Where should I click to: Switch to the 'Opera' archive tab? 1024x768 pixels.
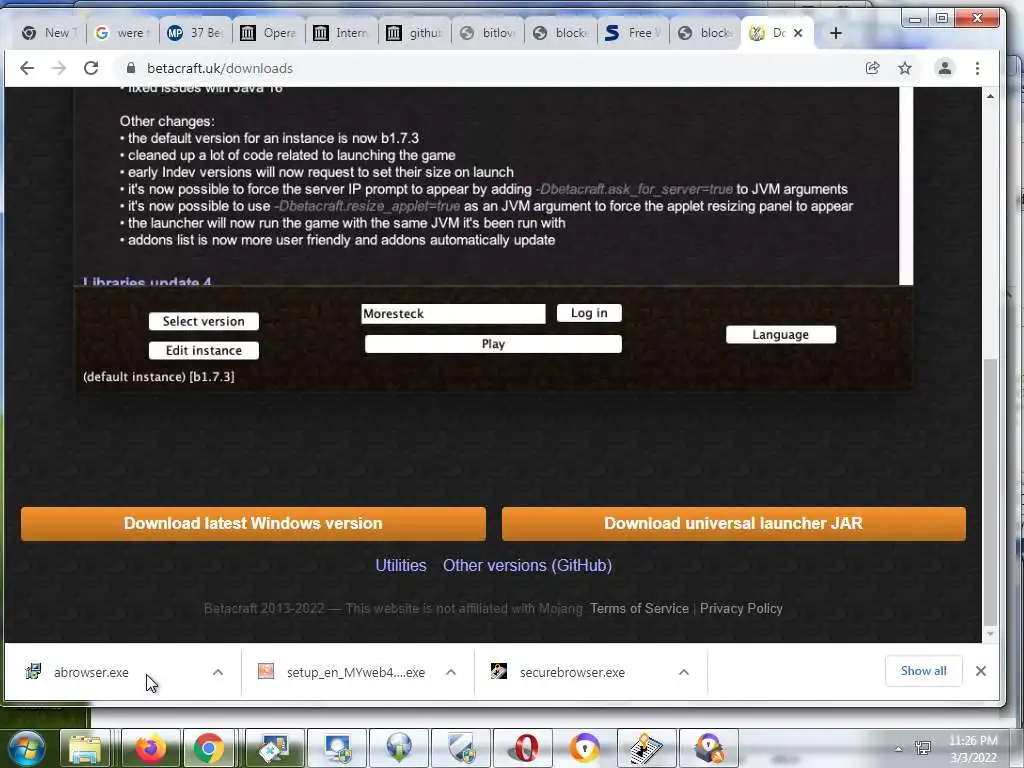tap(267, 33)
